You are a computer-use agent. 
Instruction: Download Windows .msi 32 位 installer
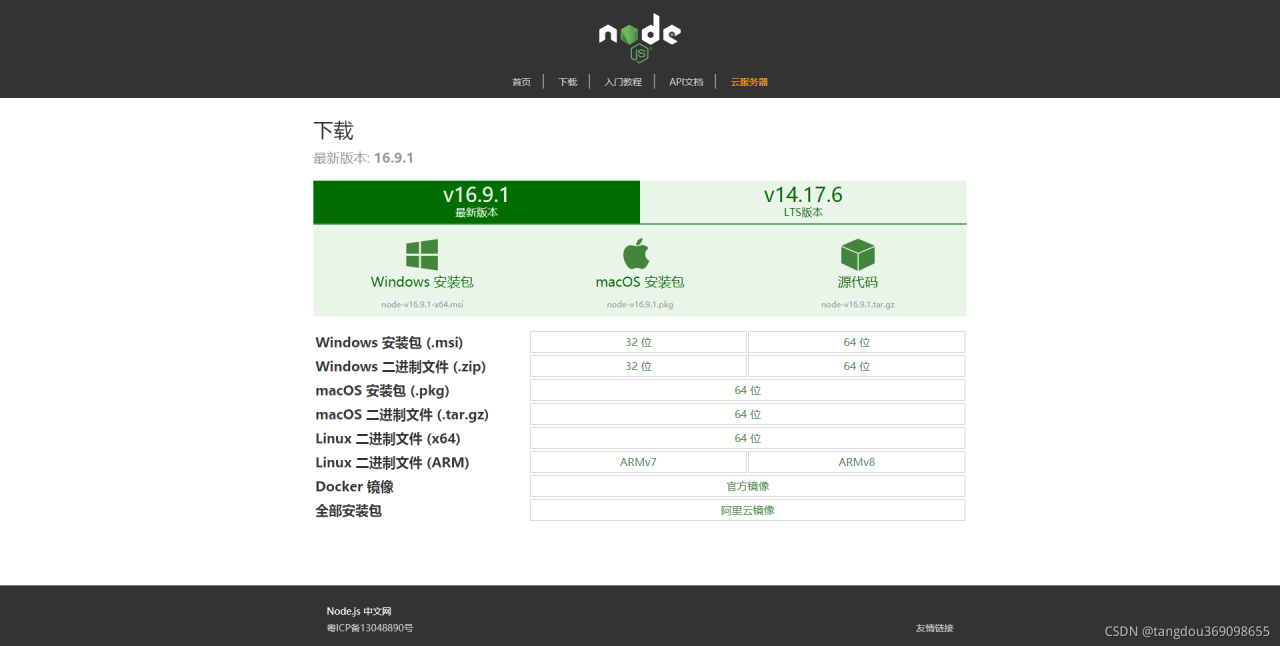(x=638, y=342)
